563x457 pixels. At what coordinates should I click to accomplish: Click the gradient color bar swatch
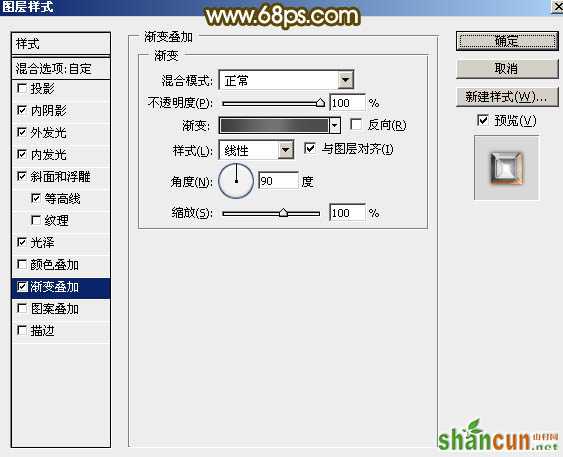tap(274, 126)
